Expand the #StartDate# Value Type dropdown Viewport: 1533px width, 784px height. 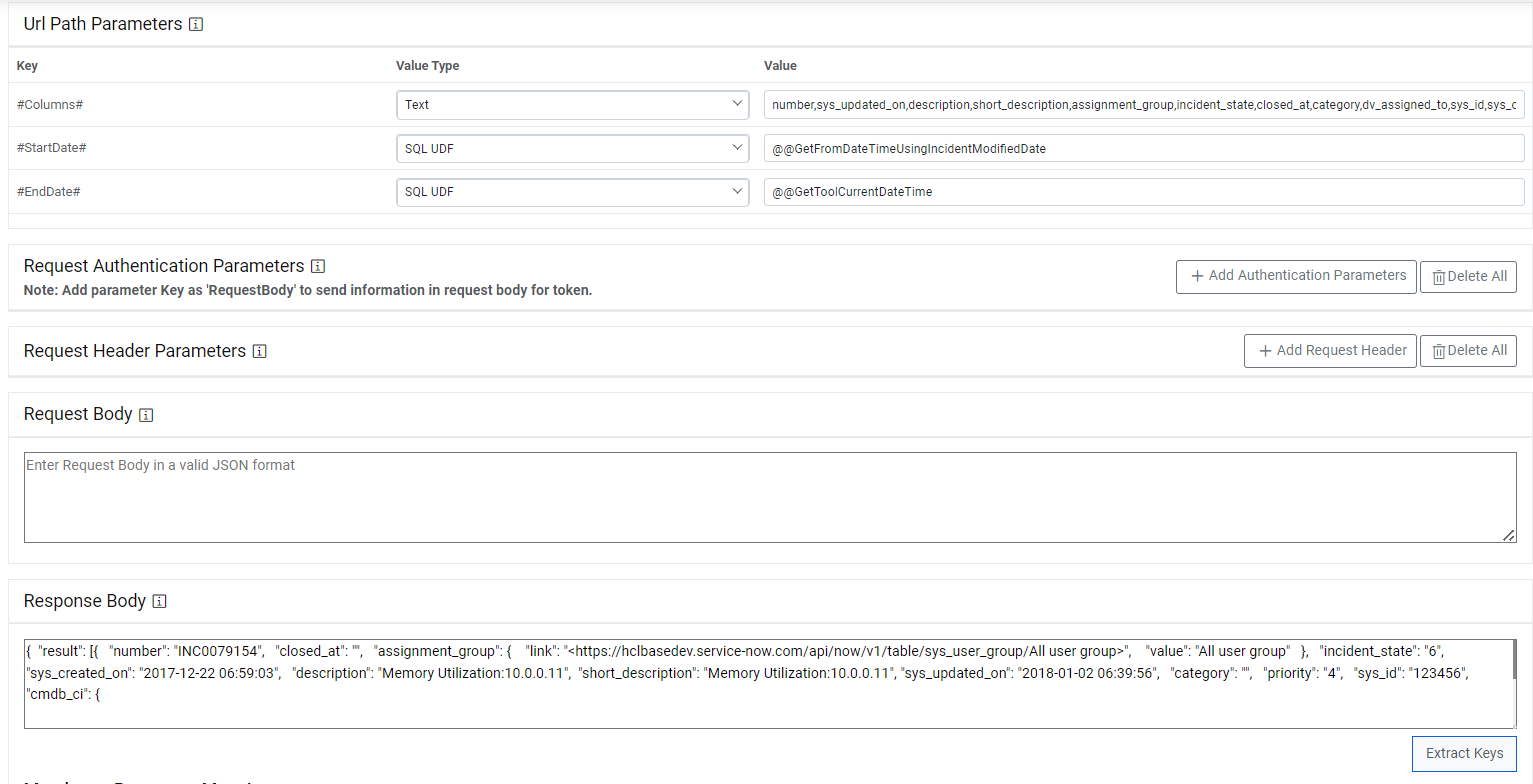click(572, 148)
